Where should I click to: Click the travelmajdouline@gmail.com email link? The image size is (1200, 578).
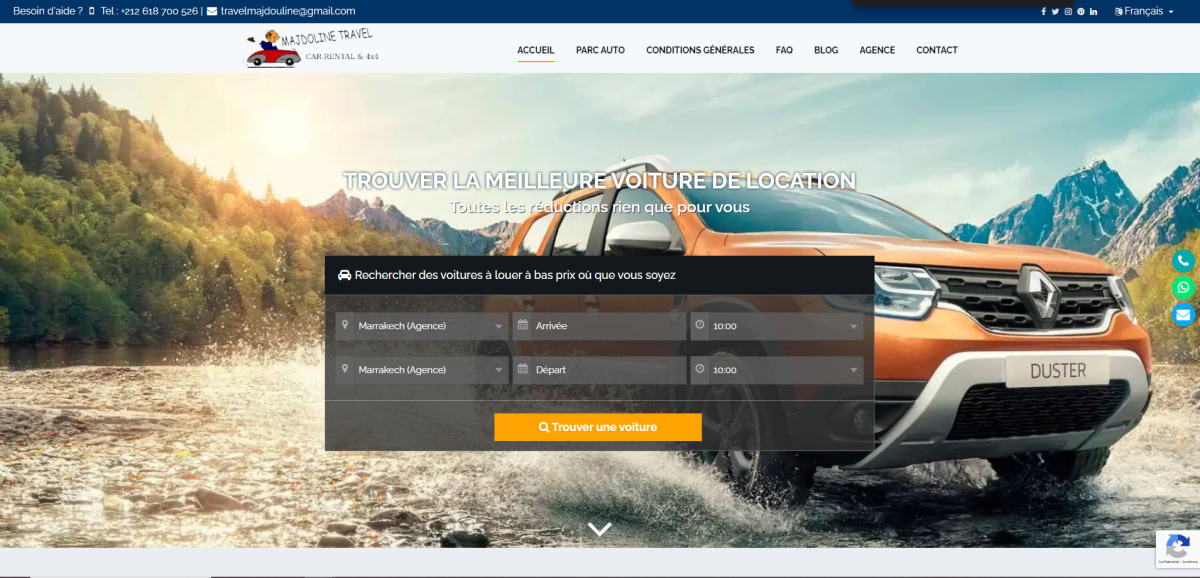[288, 11]
